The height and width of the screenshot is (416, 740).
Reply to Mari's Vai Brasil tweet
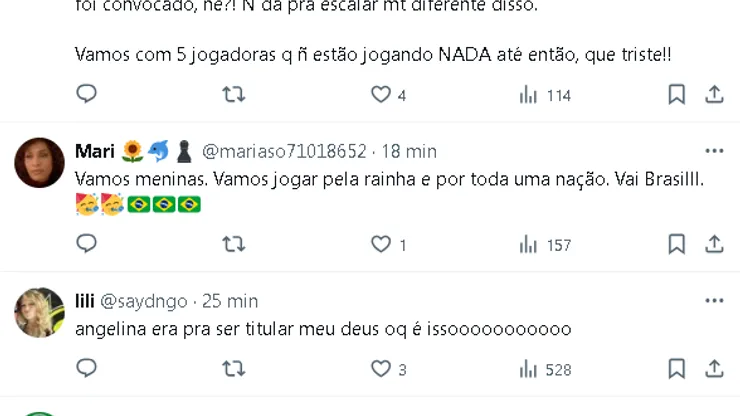(87, 244)
